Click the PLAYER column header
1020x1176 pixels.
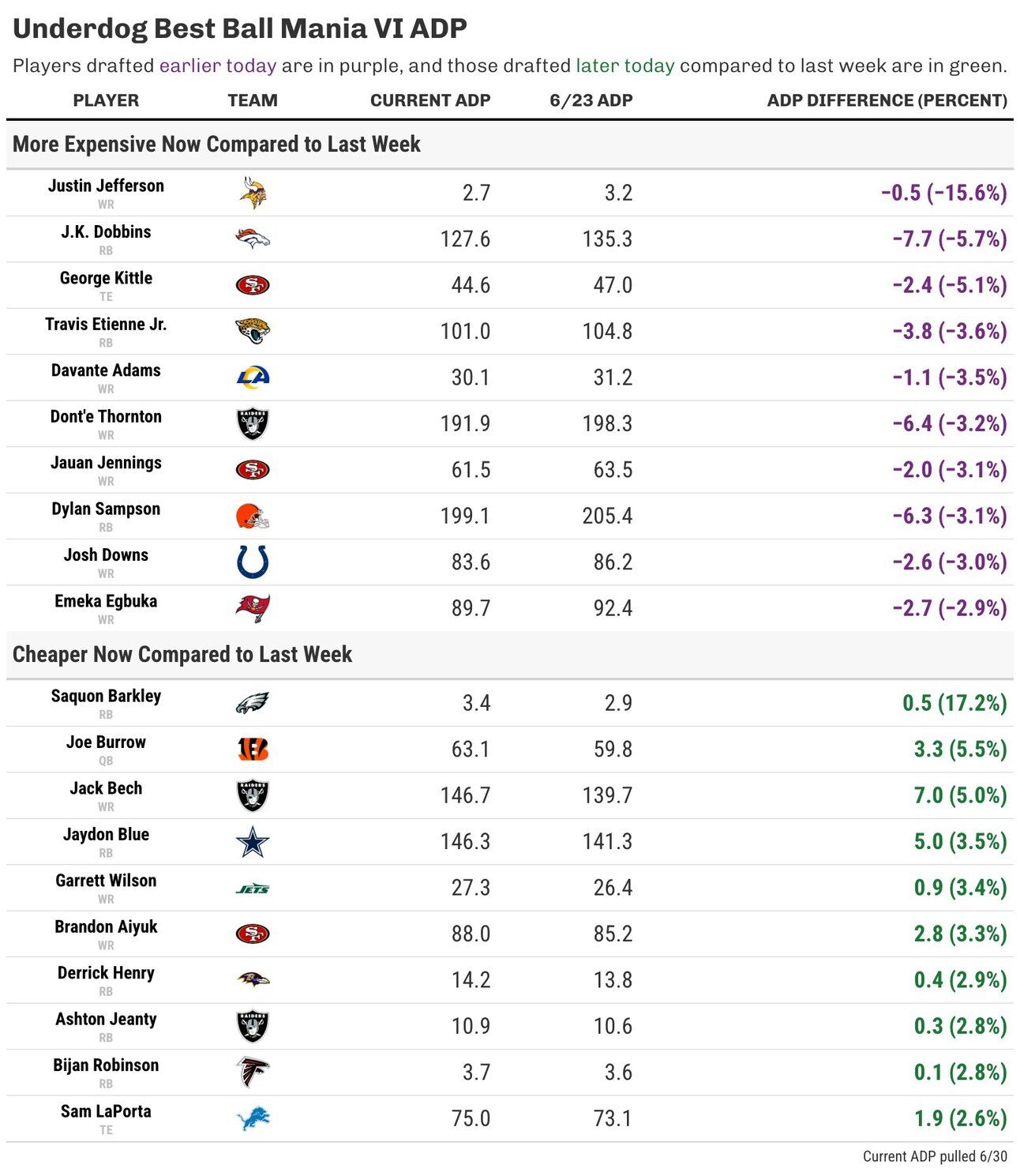pos(106,100)
